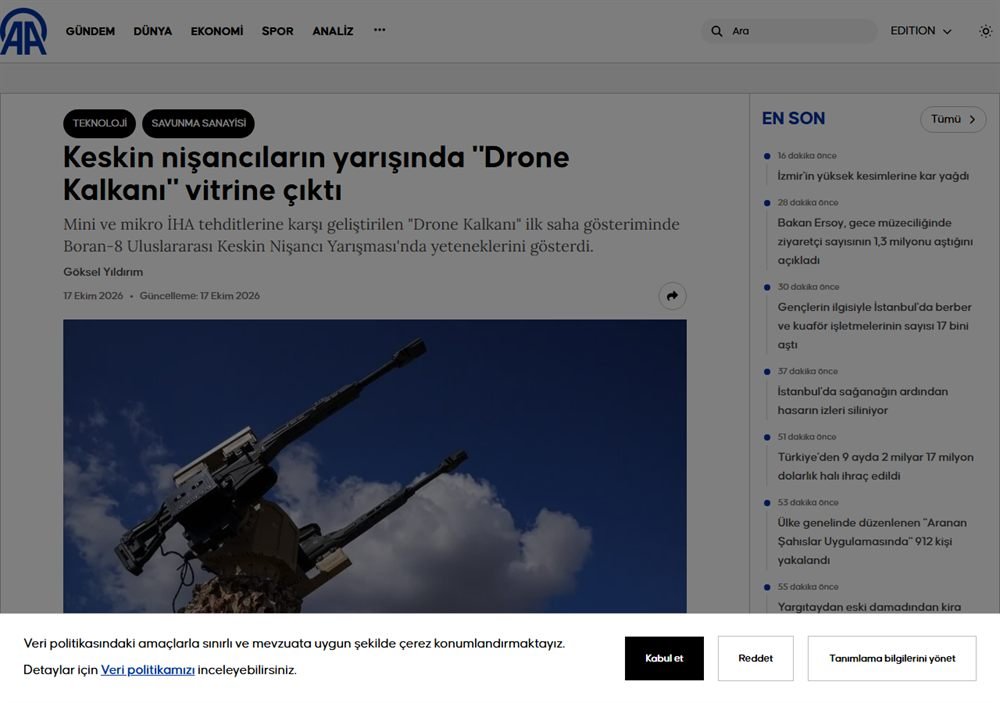This screenshot has height=703, width=1000.
Task: Select the SAVUNMA SANAYİSİ category tag
Action: 198,124
